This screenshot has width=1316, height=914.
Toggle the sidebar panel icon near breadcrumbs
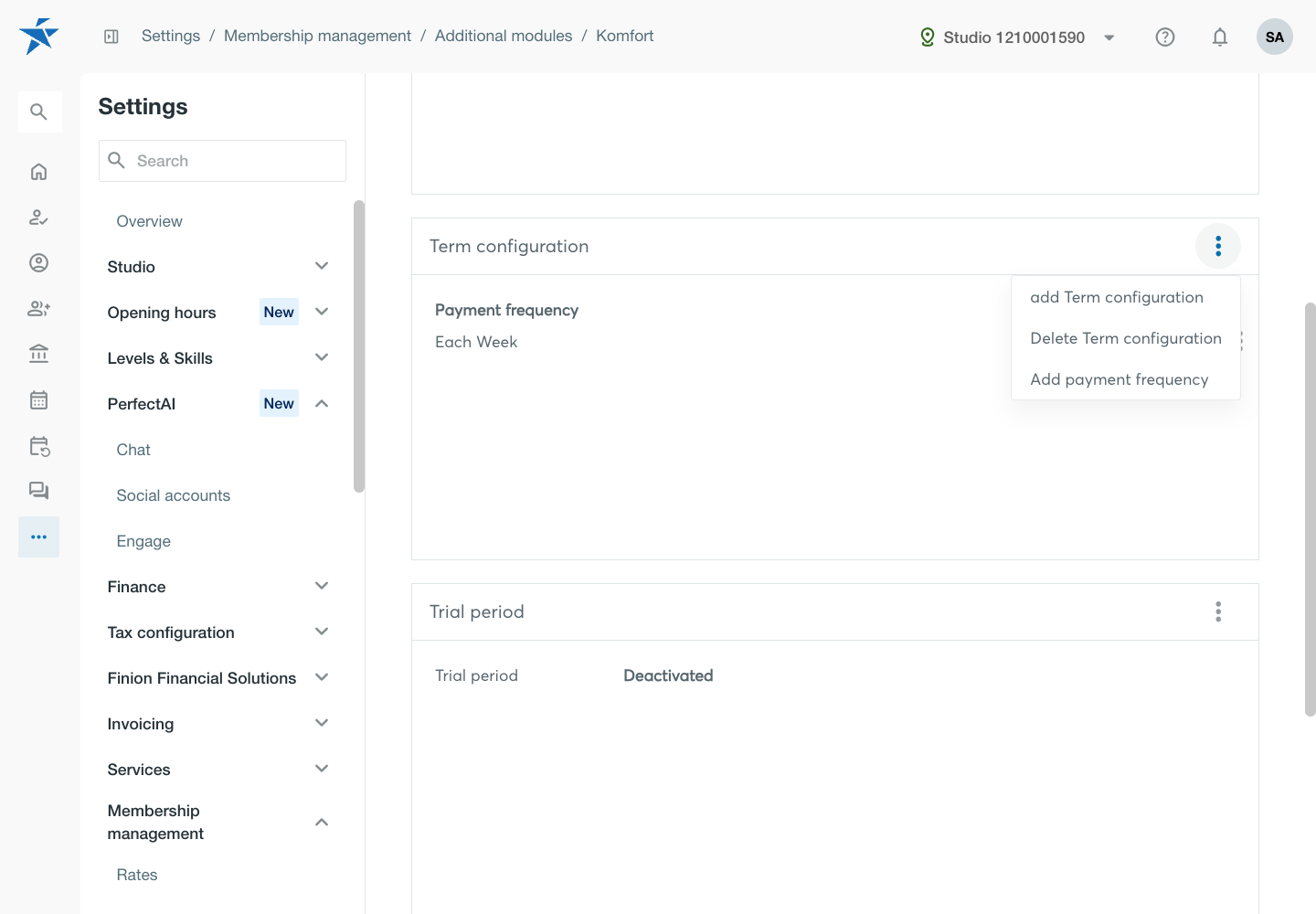111,37
